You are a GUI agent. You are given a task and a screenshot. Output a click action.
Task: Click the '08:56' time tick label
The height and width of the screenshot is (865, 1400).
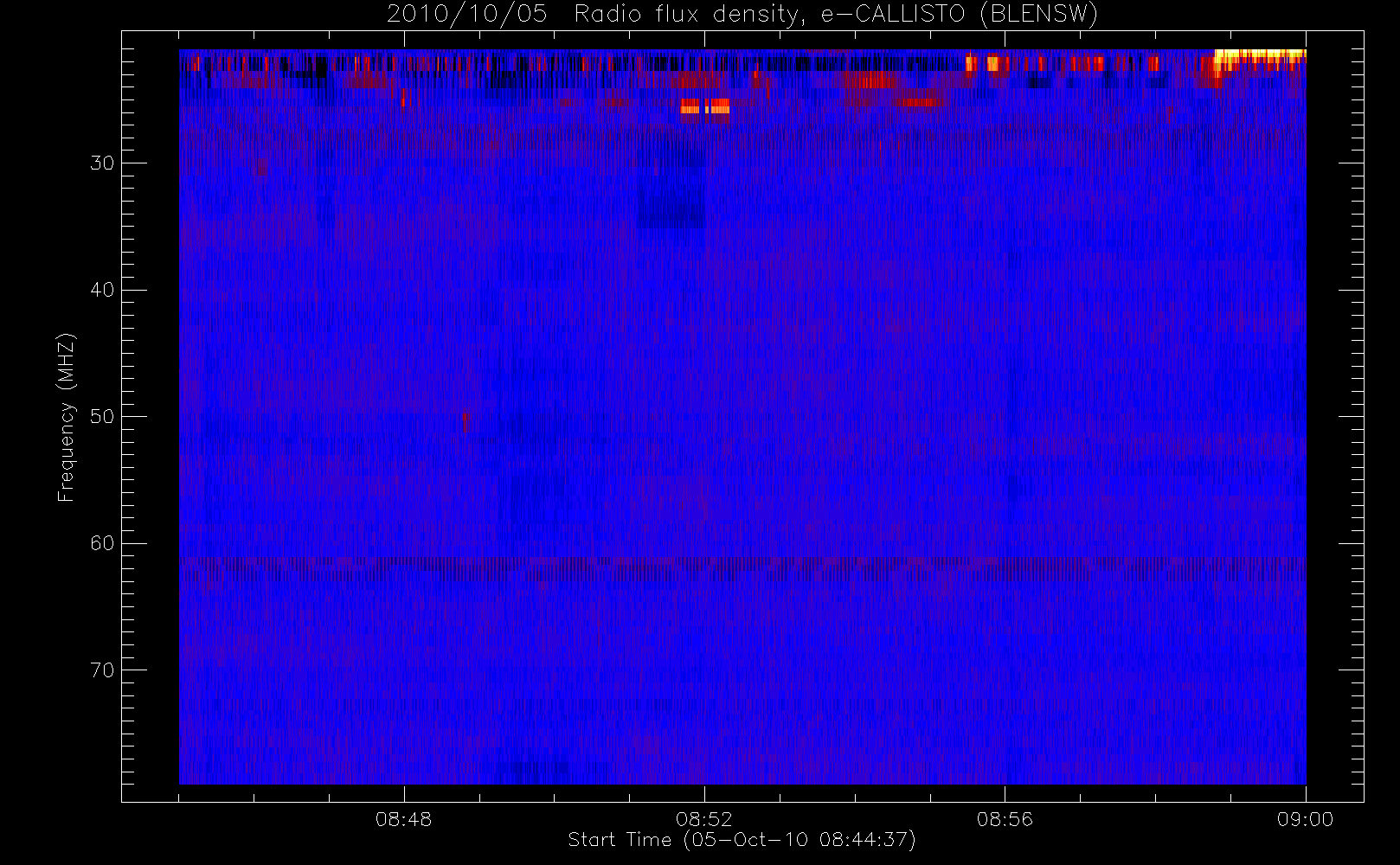coord(1005,819)
